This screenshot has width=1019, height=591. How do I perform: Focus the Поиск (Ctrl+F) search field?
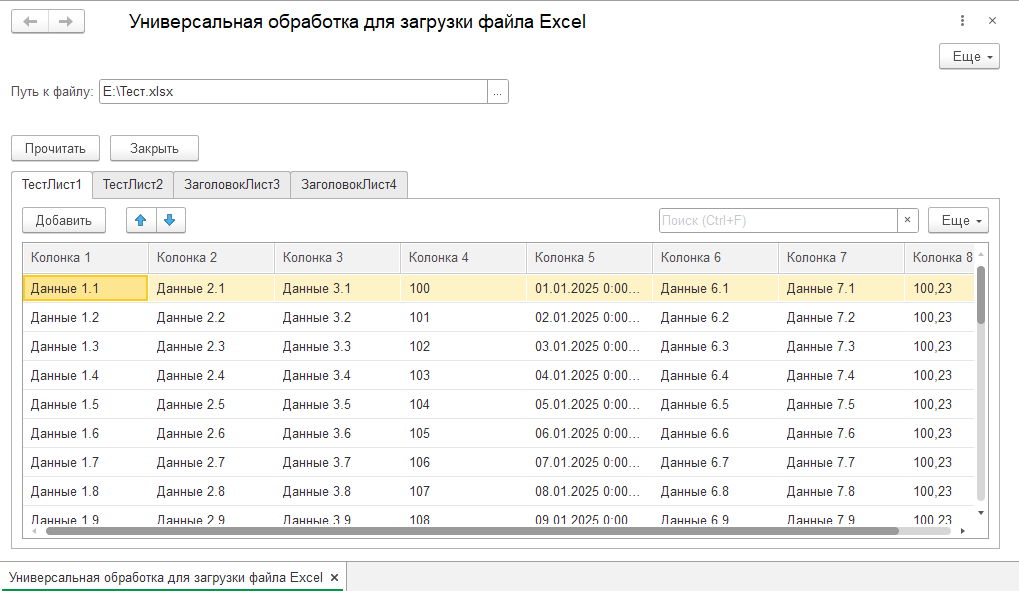[x=778, y=220]
